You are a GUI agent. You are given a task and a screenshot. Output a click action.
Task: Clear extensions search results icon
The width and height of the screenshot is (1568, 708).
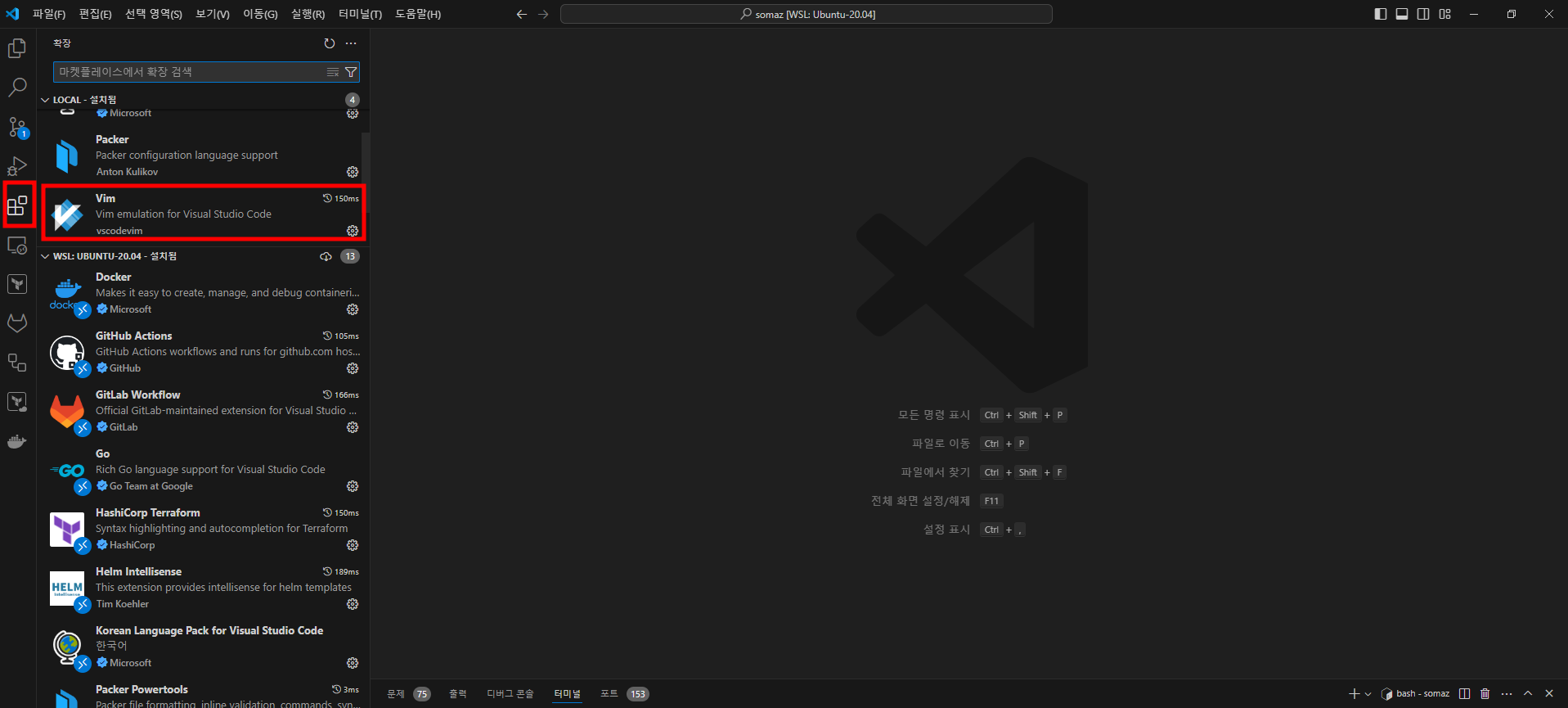tap(333, 72)
